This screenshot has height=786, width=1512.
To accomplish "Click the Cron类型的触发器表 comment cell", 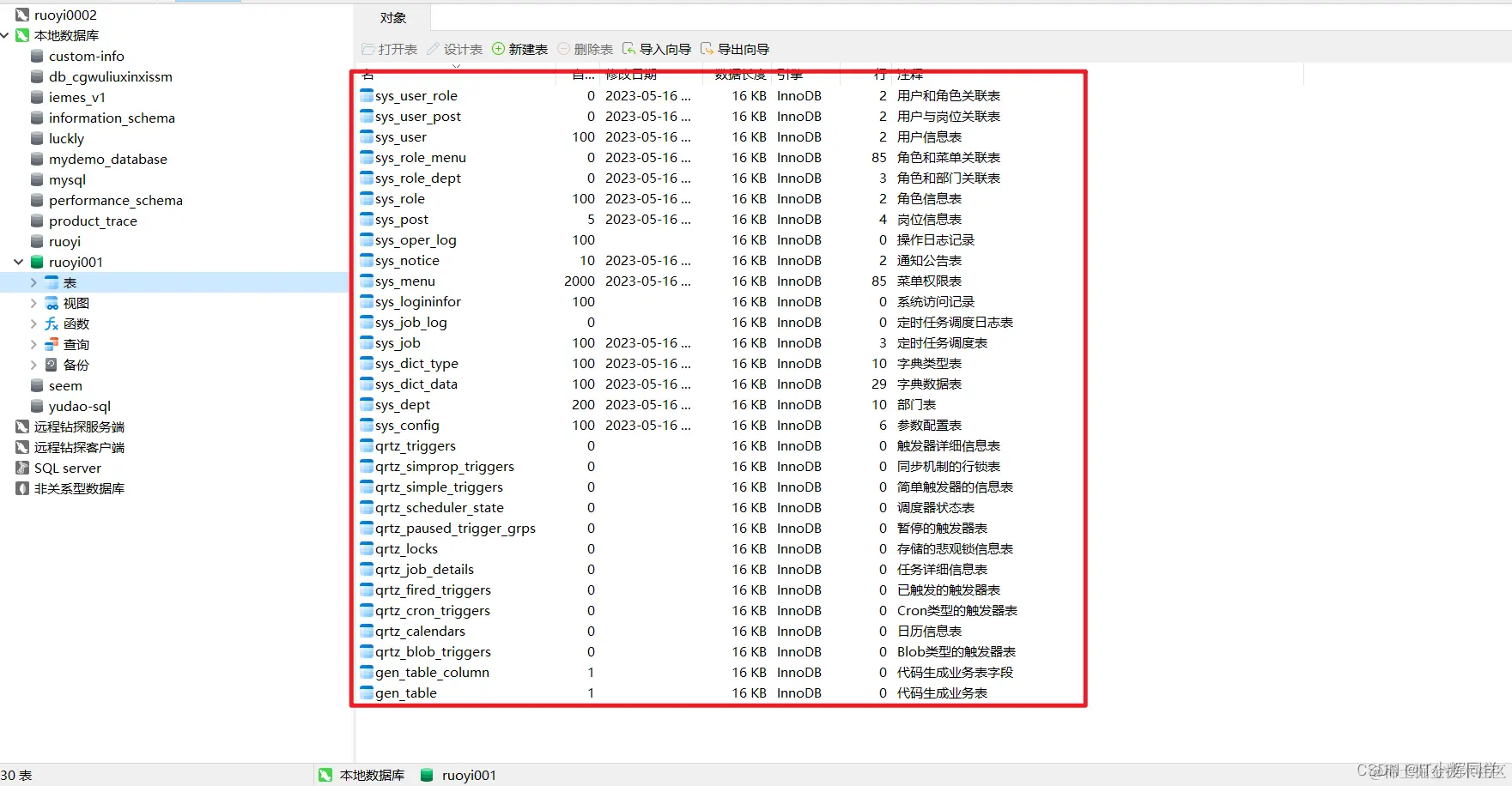I will point(957,610).
